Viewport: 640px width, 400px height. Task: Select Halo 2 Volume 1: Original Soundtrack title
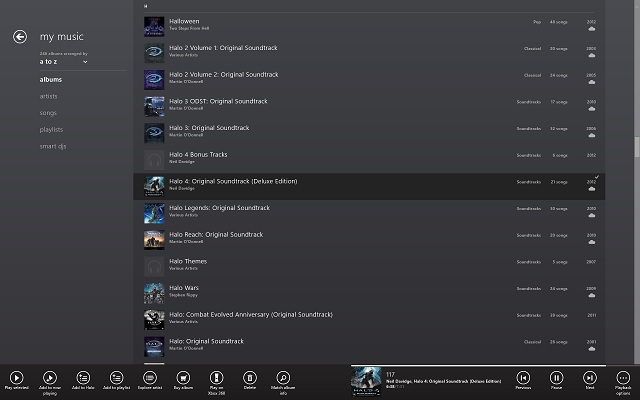(x=223, y=48)
